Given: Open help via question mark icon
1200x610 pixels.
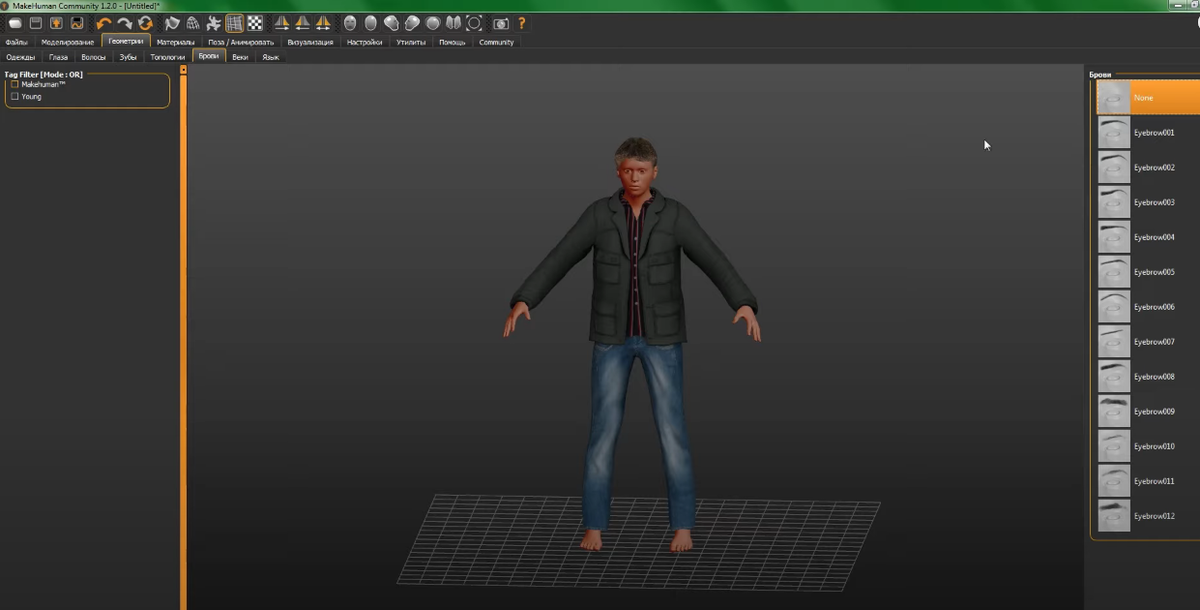Looking at the screenshot, I should (522, 23).
